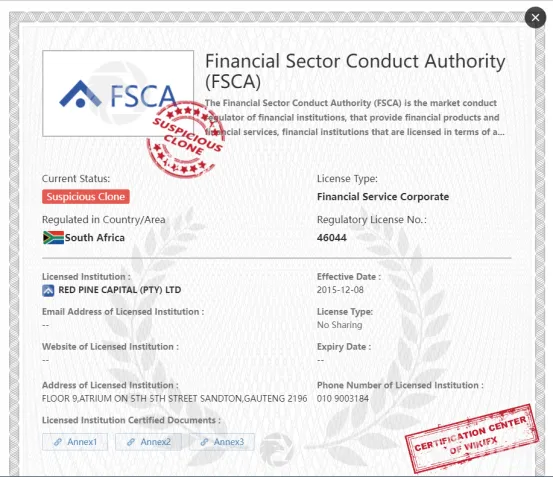The height and width of the screenshot is (477, 553).
Task: Click the FSCA icon beside Red Pine Capital
Action: pyautogui.click(x=48, y=291)
